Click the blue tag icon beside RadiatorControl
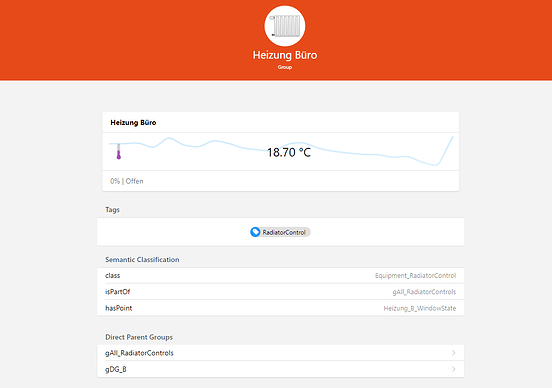Screen dimensions: 552x388 point(255,232)
